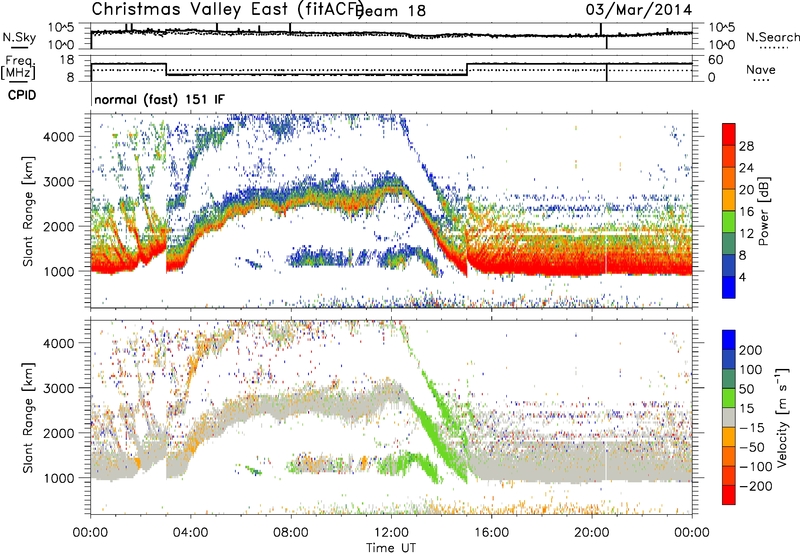800x554 pixels.
Task: Click the 03/Mar/2014 date label
Action: [x=639, y=10]
